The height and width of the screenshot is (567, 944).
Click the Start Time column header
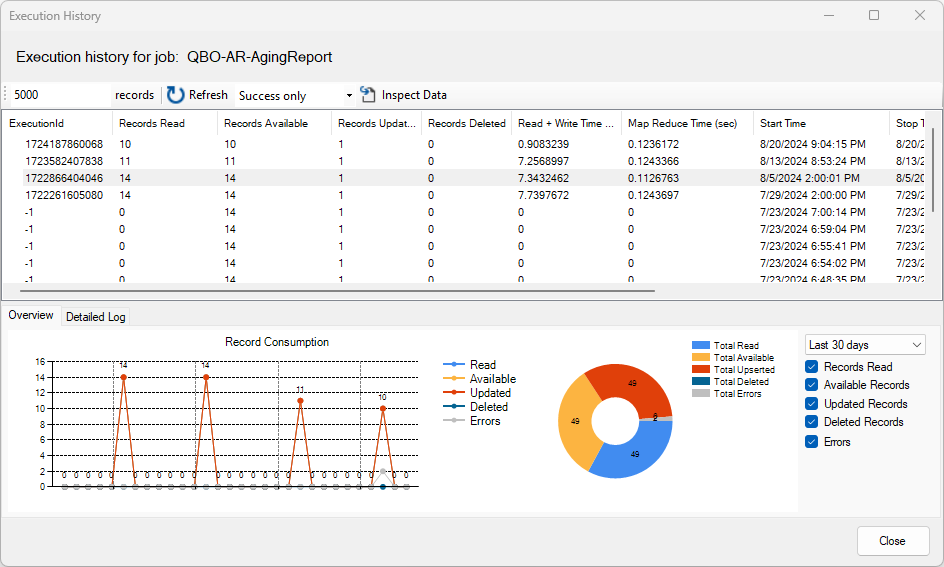pos(821,123)
